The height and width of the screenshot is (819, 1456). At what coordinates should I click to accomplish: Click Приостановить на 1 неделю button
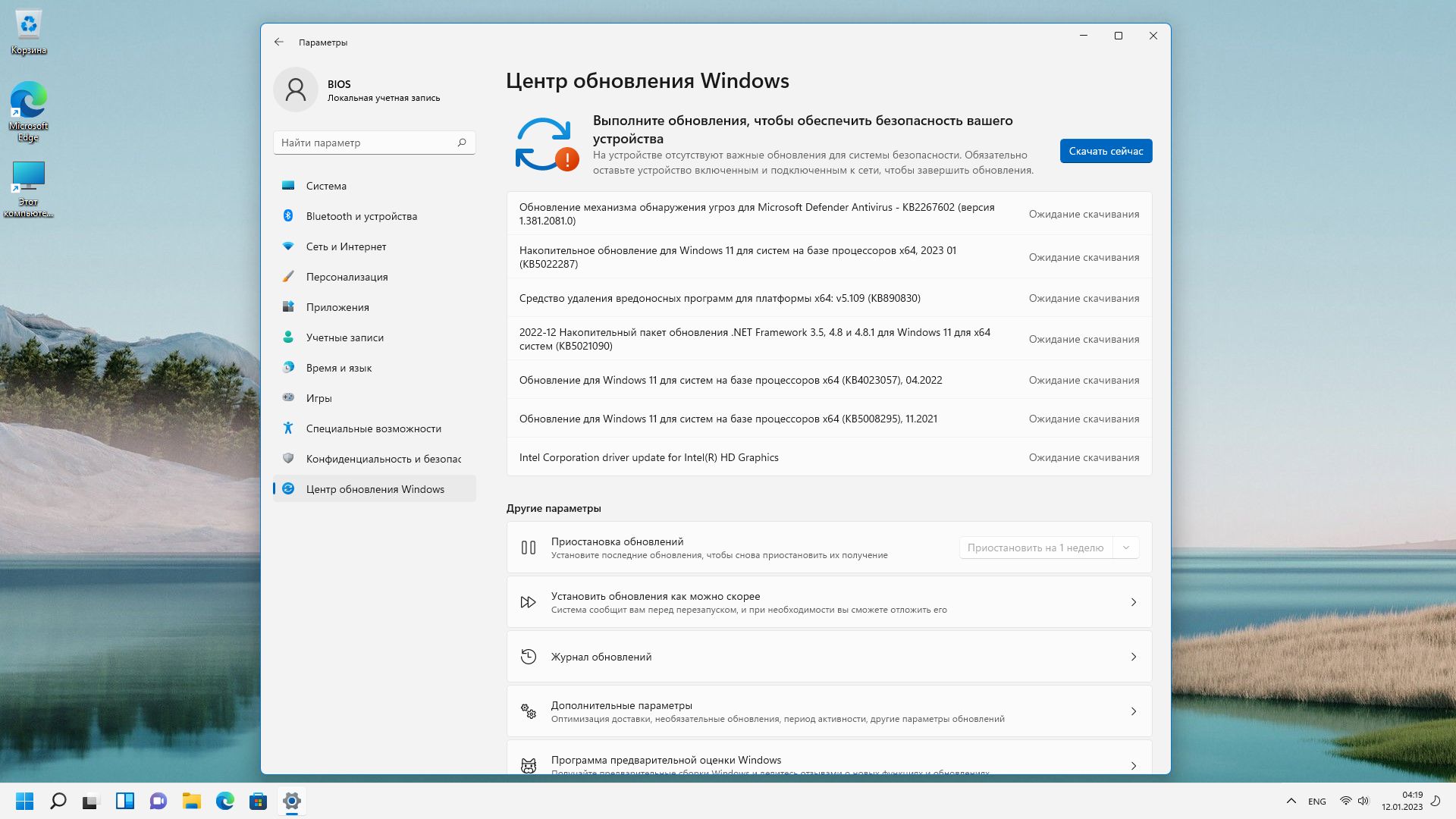(x=1035, y=548)
